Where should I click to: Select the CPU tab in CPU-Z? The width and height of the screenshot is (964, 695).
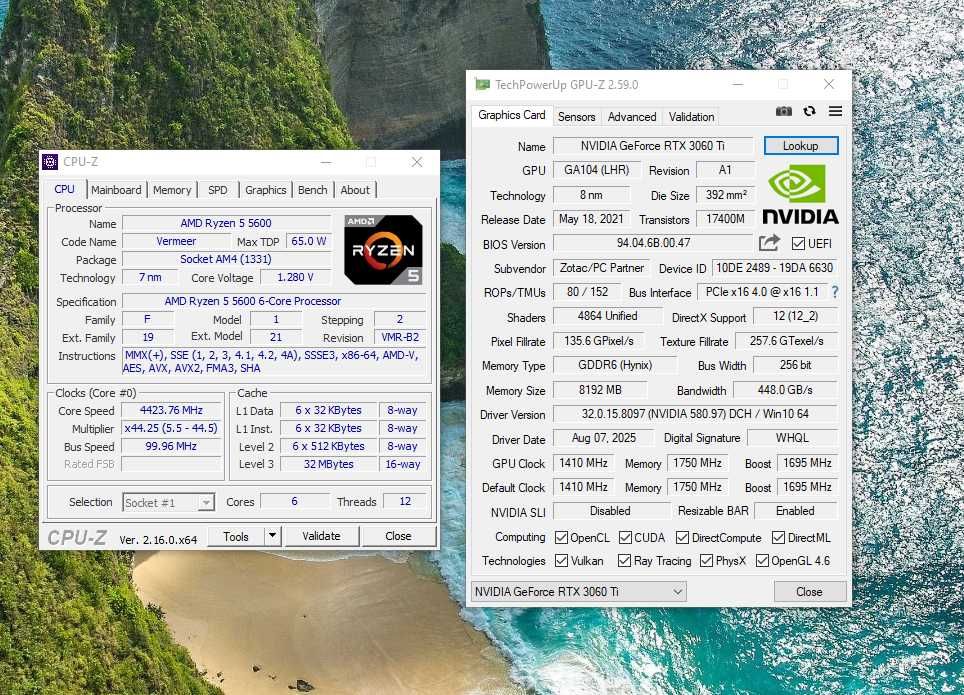(x=65, y=189)
